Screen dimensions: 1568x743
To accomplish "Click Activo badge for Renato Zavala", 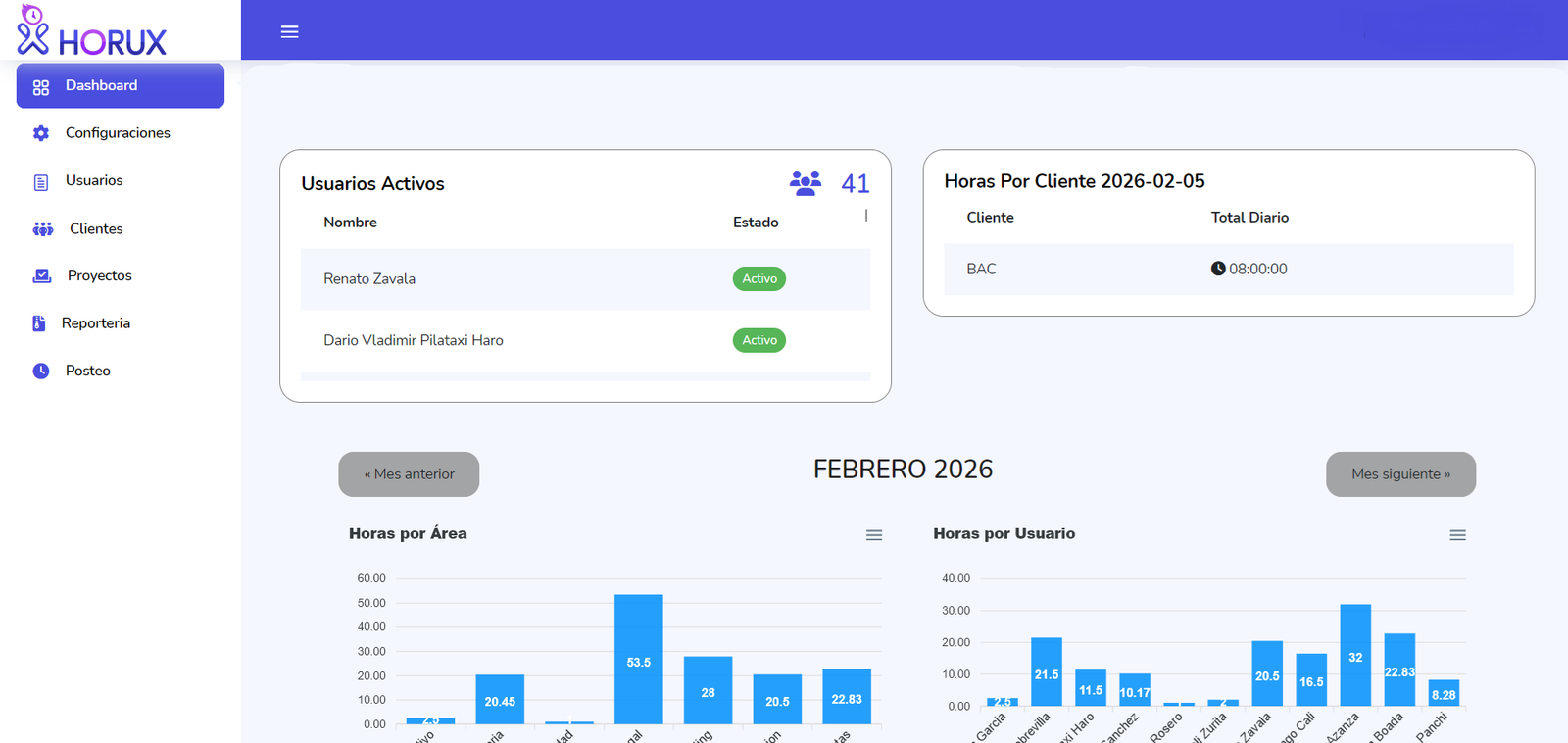I will (759, 279).
